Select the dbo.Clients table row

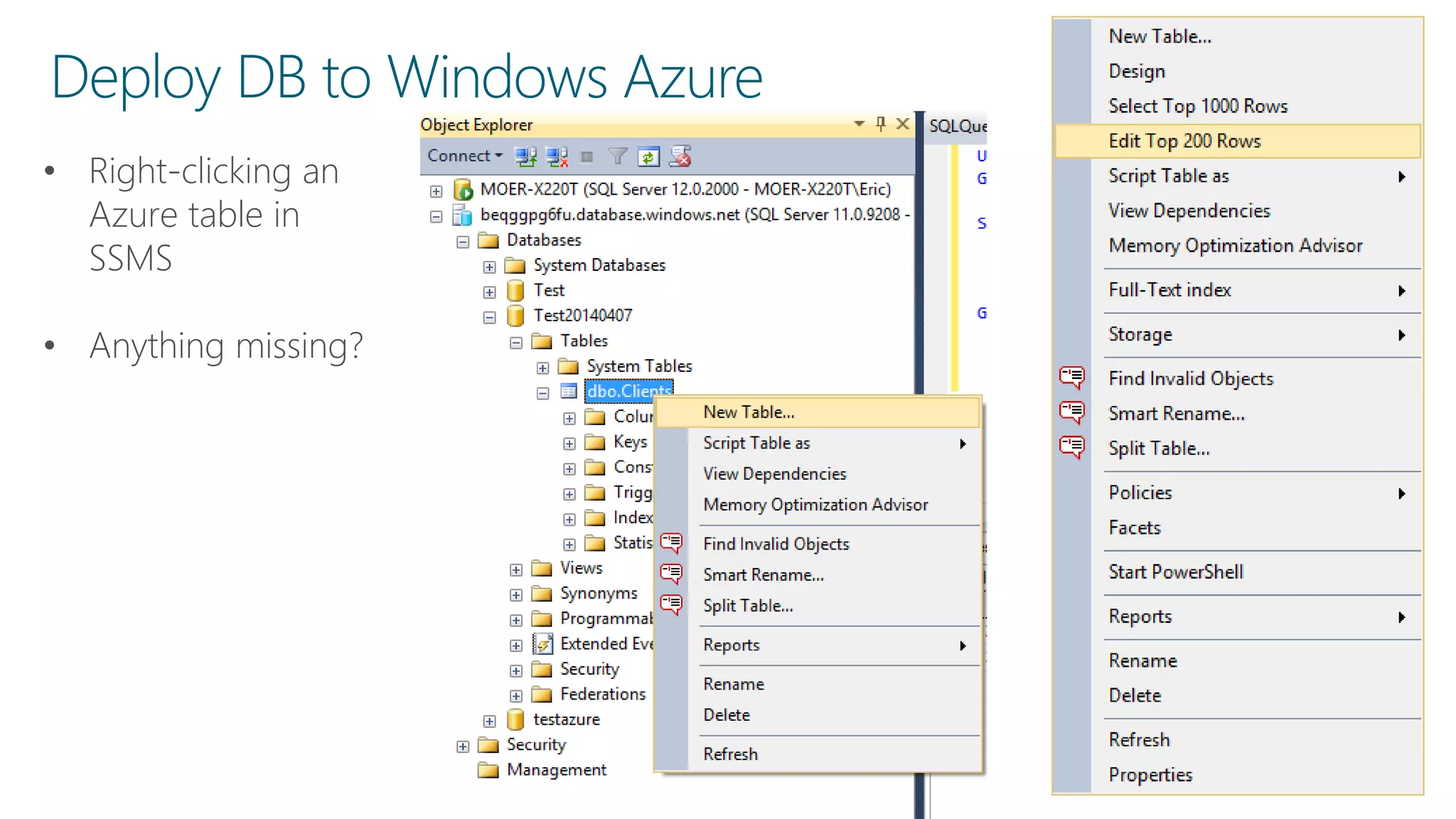[x=628, y=391]
